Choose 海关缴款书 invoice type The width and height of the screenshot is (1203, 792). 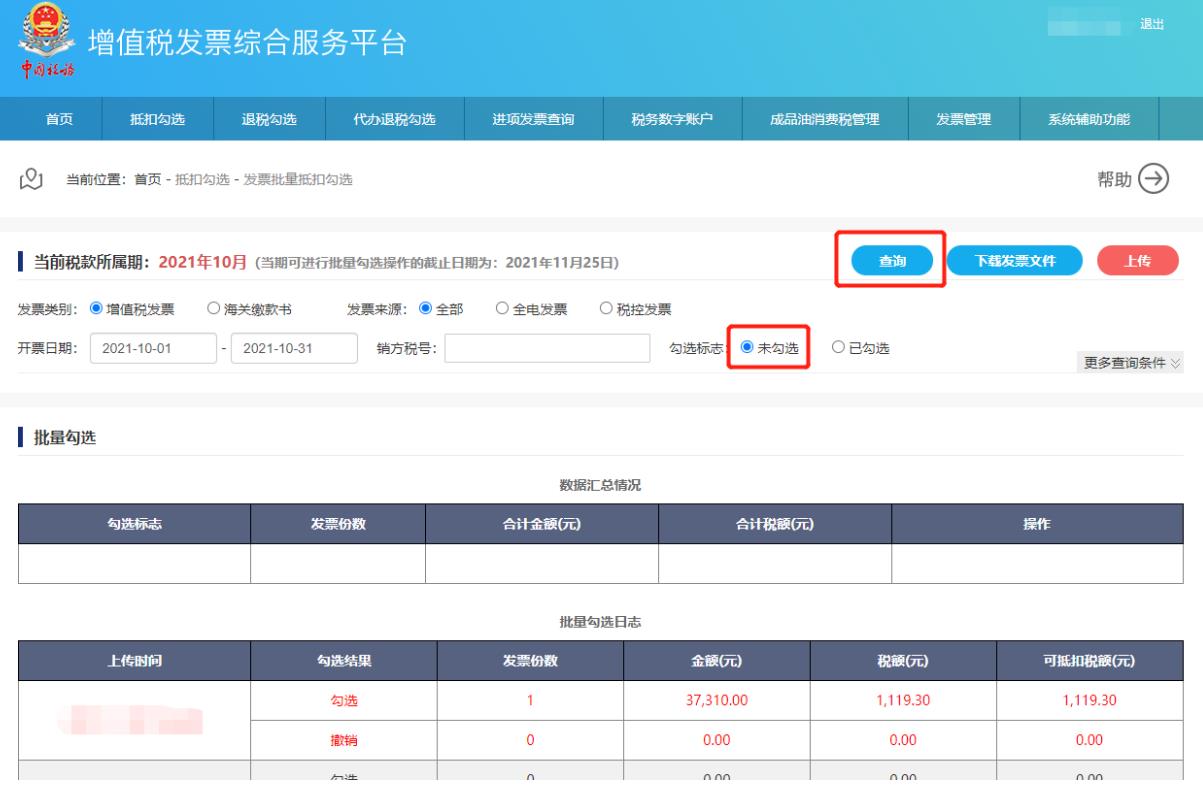[213, 309]
